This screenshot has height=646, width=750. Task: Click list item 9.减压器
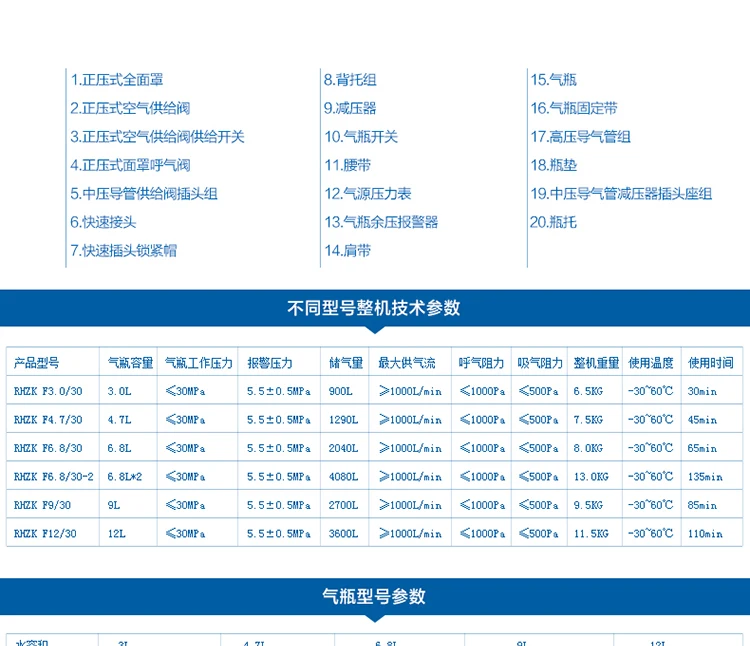coord(350,108)
